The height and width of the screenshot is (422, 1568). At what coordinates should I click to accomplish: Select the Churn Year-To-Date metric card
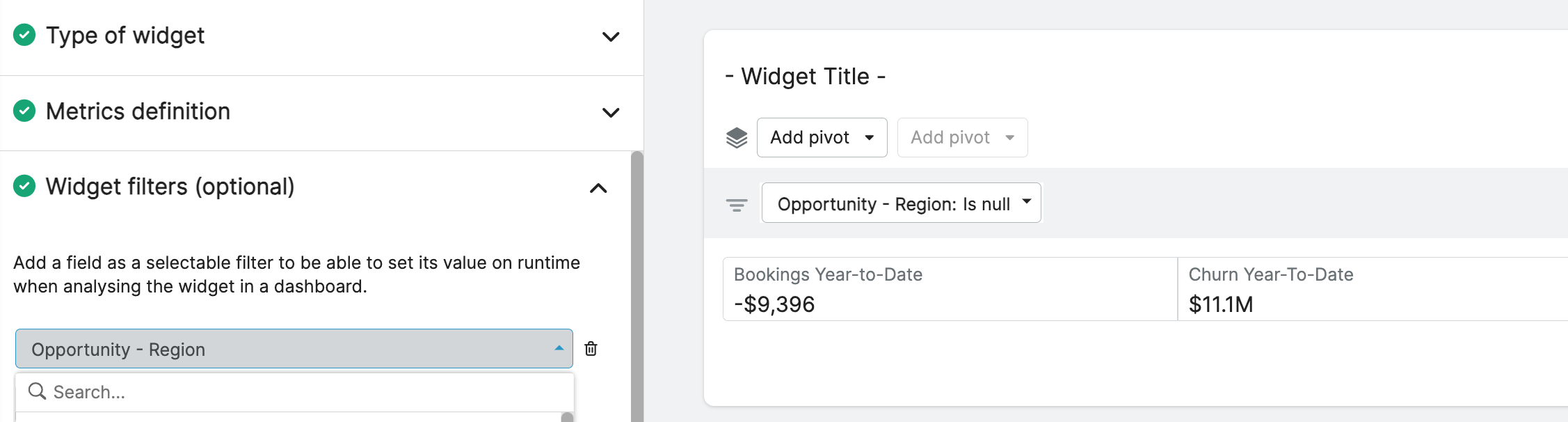tap(1373, 289)
